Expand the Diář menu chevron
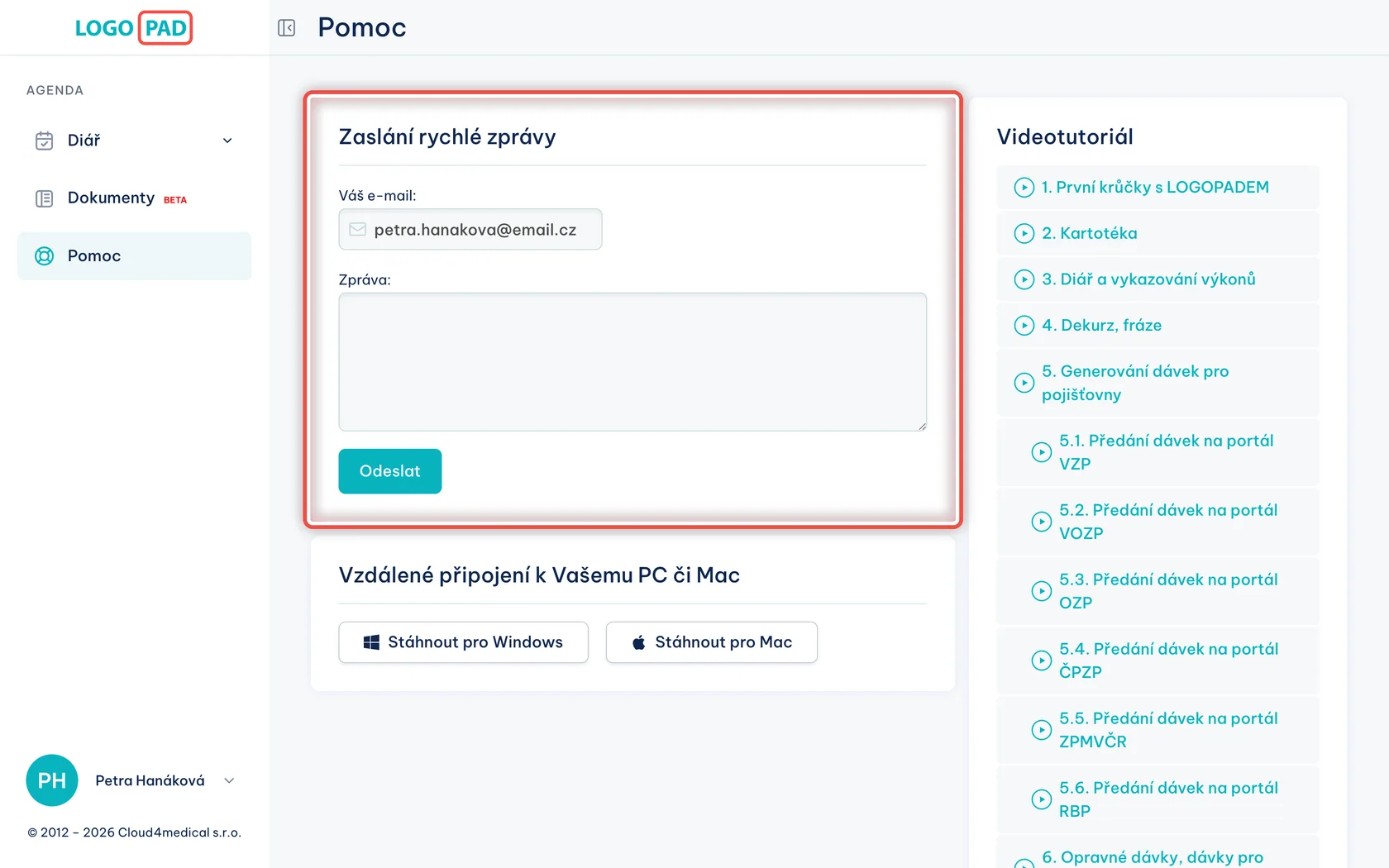Image resolution: width=1389 pixels, height=868 pixels. [227, 141]
